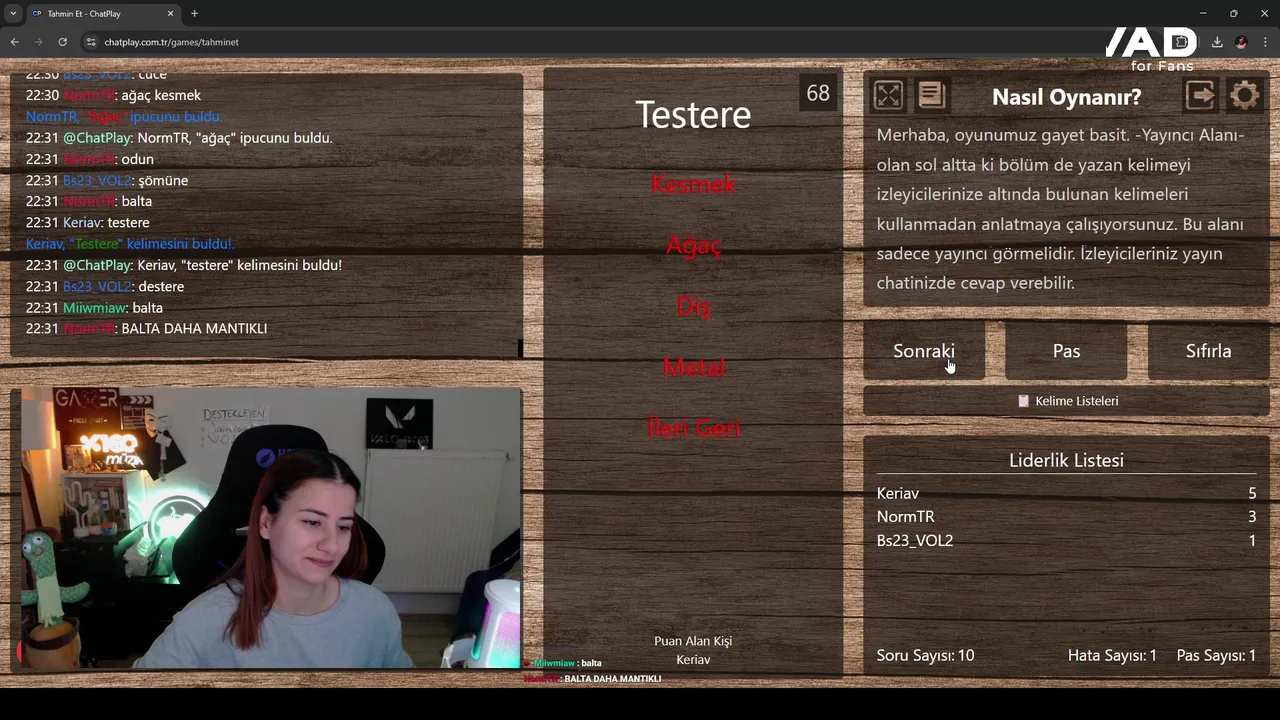The height and width of the screenshot is (720, 1280).
Task: Click ChatPlay message about testere kelimesini buldu
Action: [x=184, y=265]
